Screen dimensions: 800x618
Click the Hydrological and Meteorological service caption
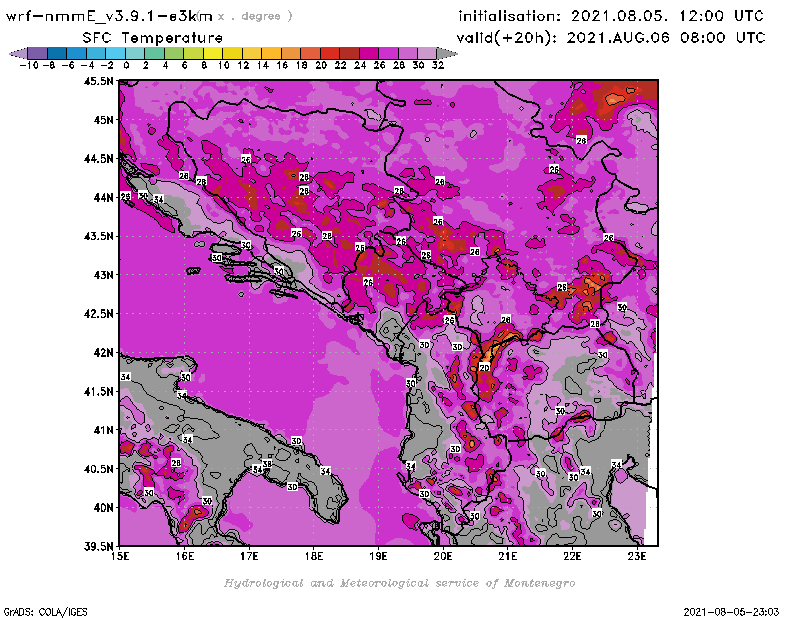[x=399, y=583]
